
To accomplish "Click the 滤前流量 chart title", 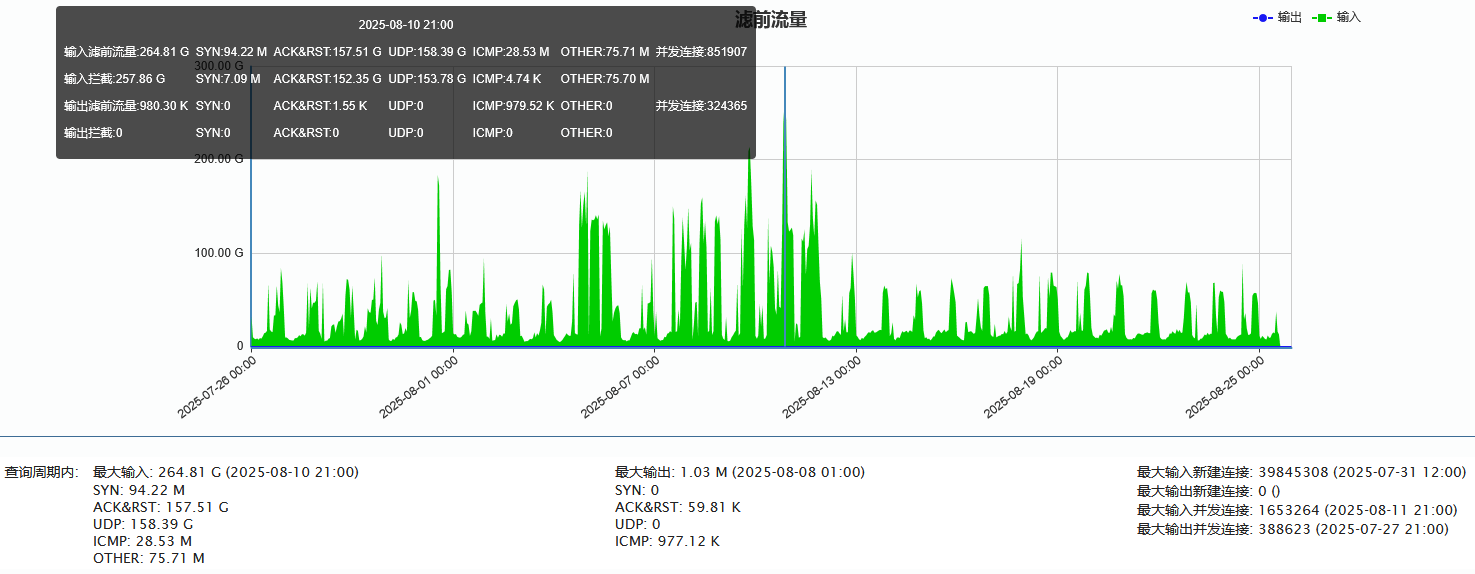I will [x=771, y=20].
